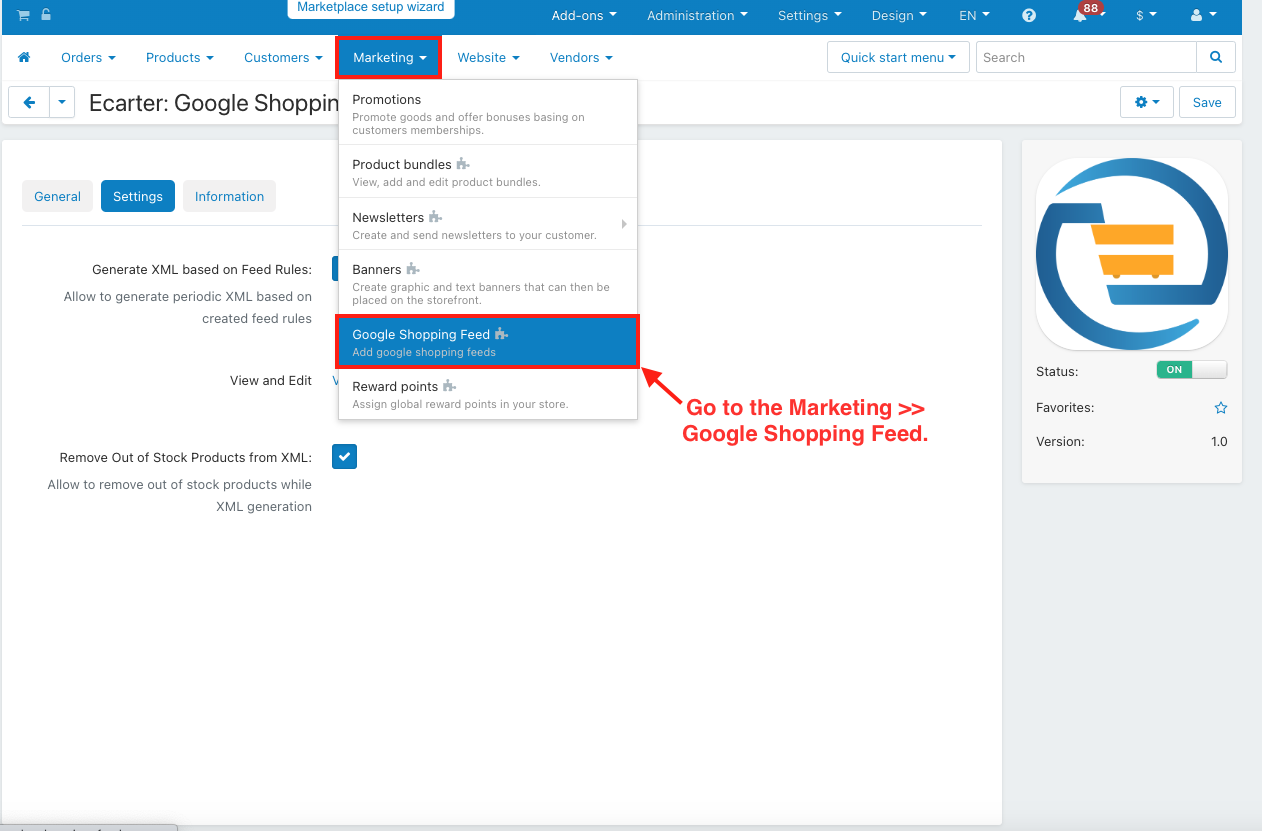Click the back arrow button
Viewport: 1262px width, 831px height.
point(29,102)
